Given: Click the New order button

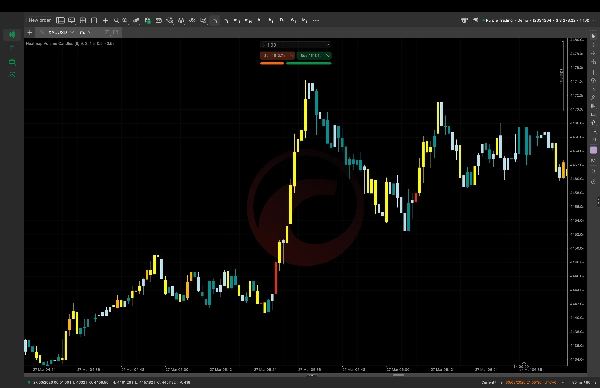Looking at the screenshot, I should (39, 20).
